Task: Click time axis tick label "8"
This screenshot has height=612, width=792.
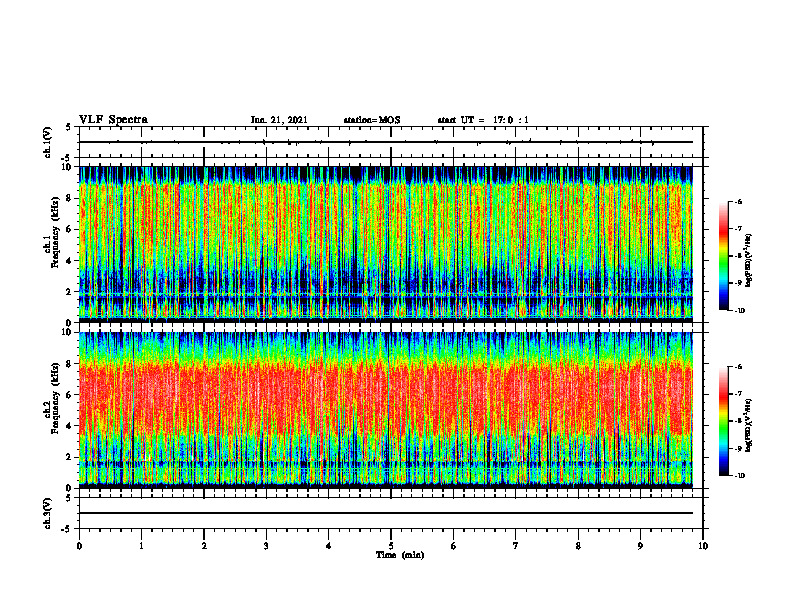Action: tap(578, 546)
